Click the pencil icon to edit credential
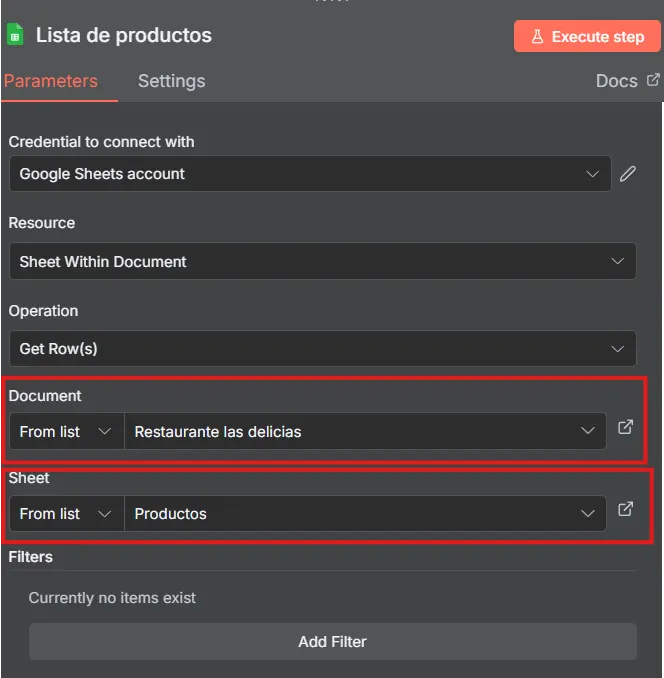664x678 pixels. 627,173
